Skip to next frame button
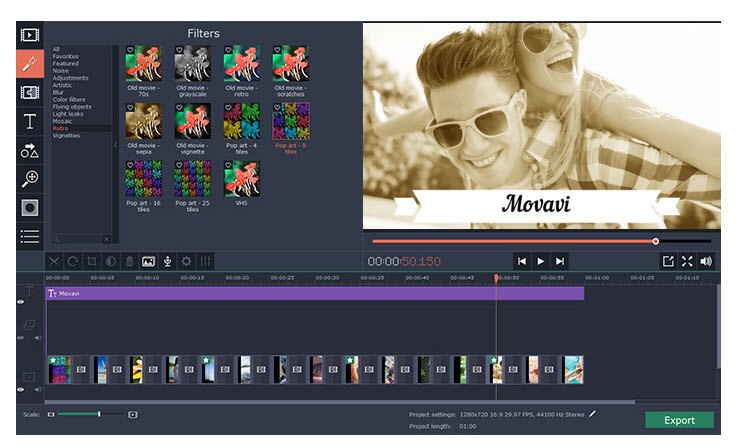Image resolution: width=741 pixels, height=447 pixels. [560, 261]
